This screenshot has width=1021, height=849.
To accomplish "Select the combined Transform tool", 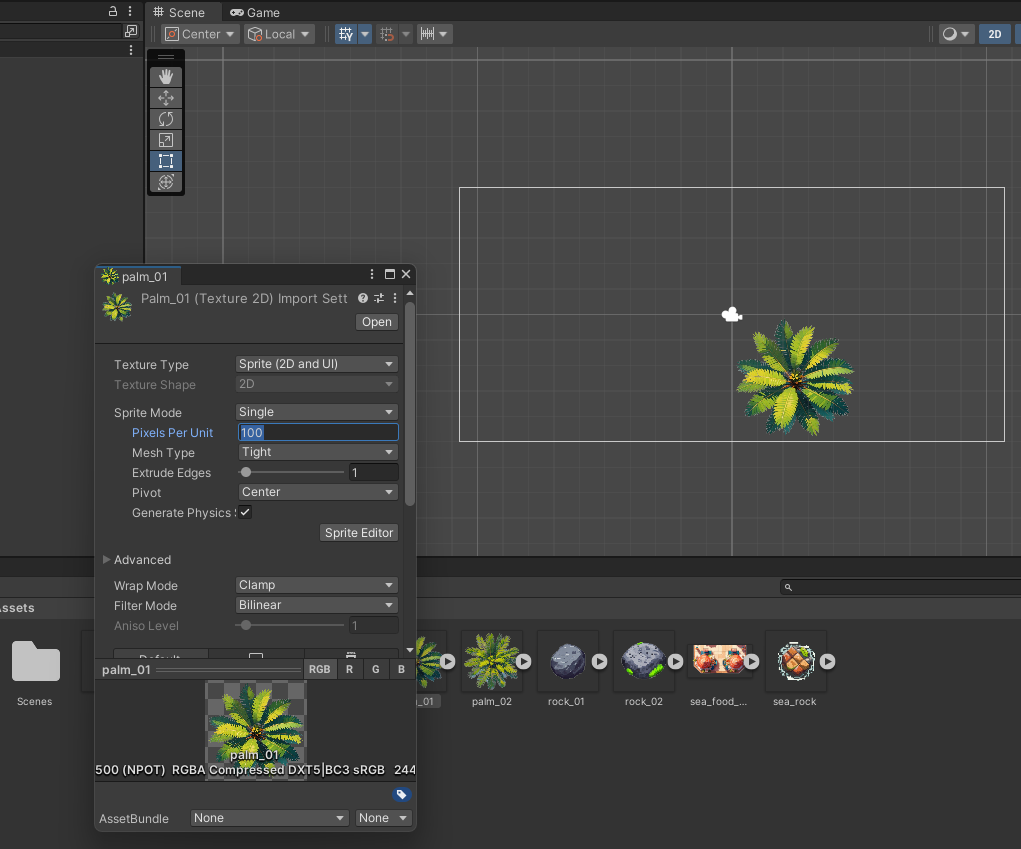I will [x=166, y=182].
